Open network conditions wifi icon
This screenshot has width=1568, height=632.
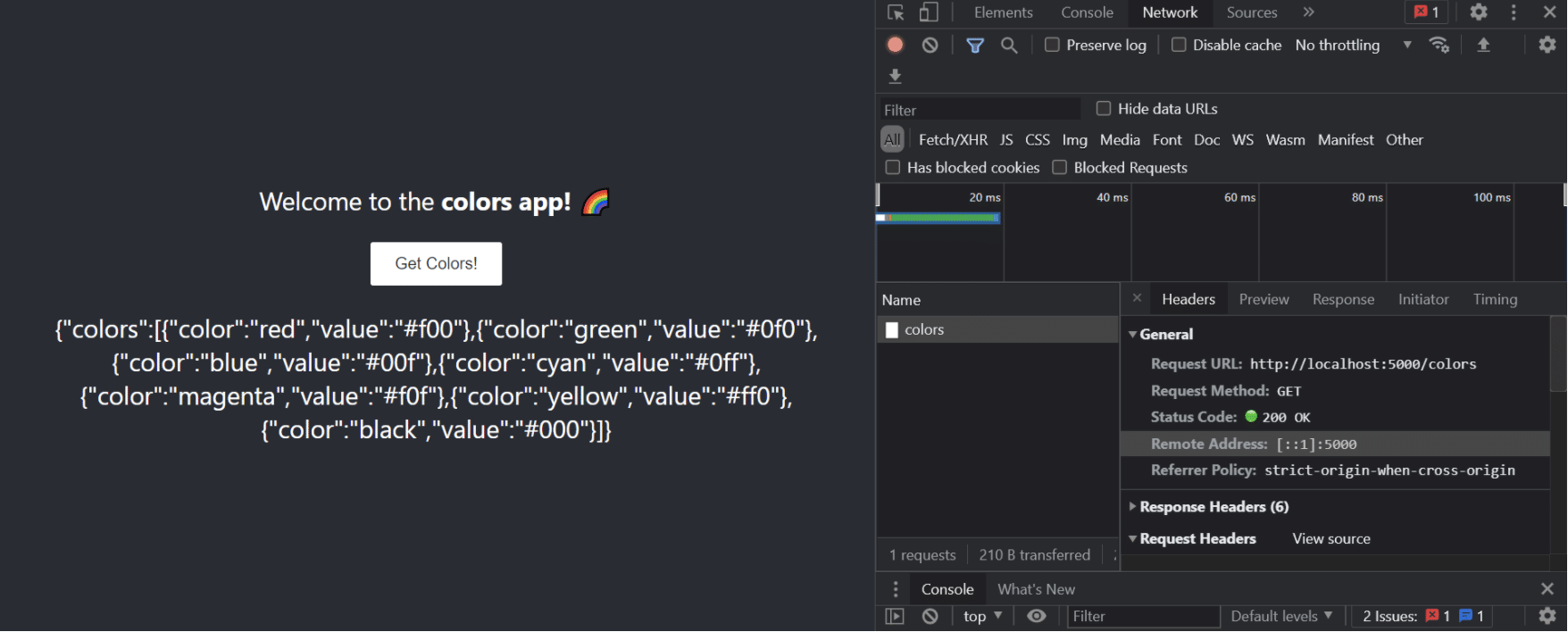click(1439, 45)
